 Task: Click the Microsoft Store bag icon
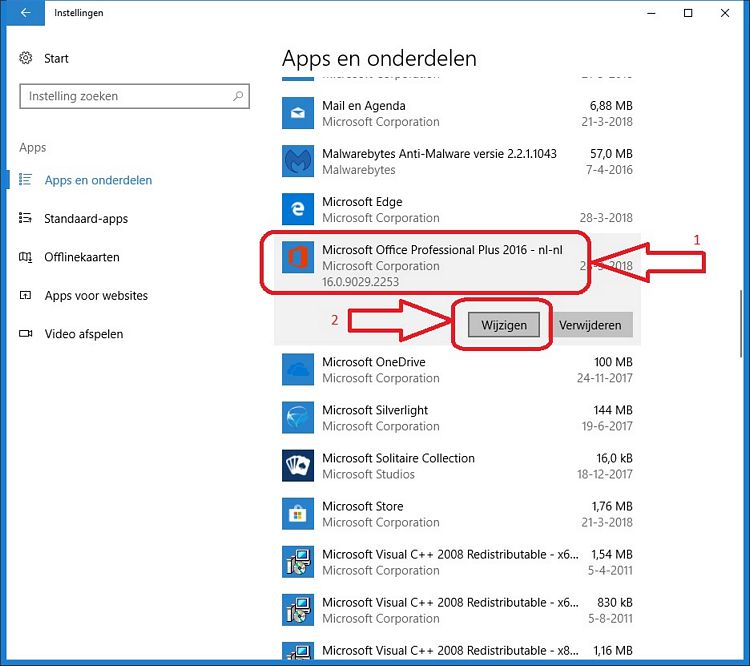[298, 514]
